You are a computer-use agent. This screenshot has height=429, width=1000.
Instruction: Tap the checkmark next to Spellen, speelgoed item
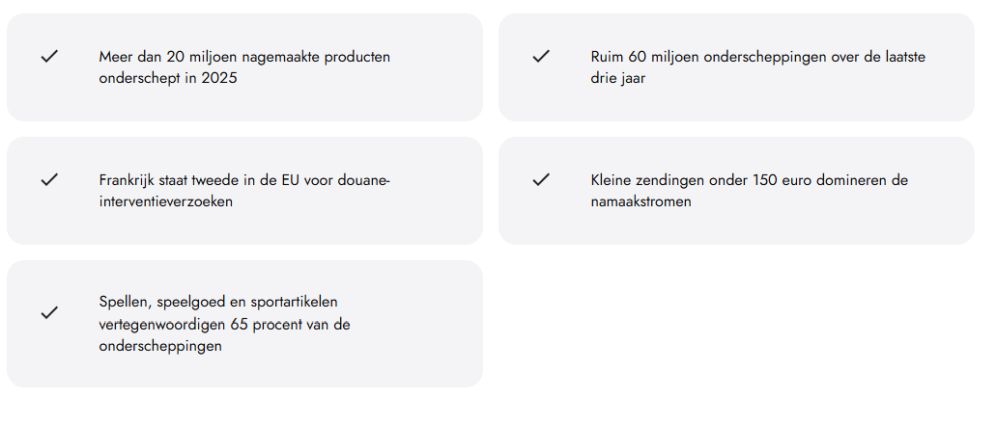[49, 313]
